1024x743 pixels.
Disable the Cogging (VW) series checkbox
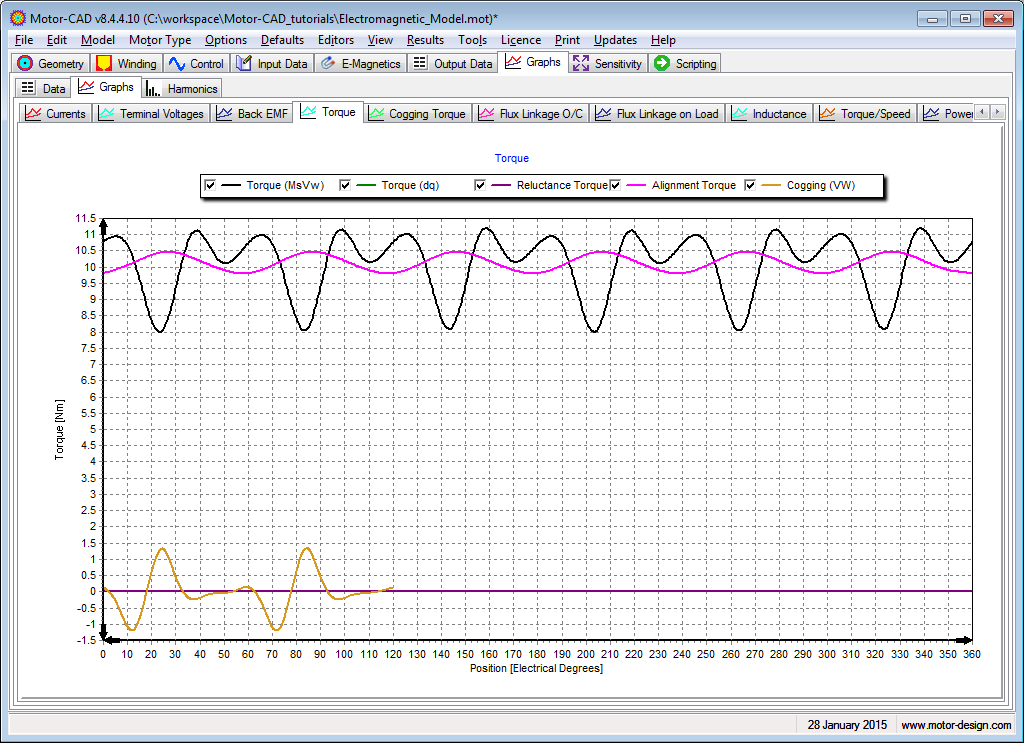(x=750, y=185)
